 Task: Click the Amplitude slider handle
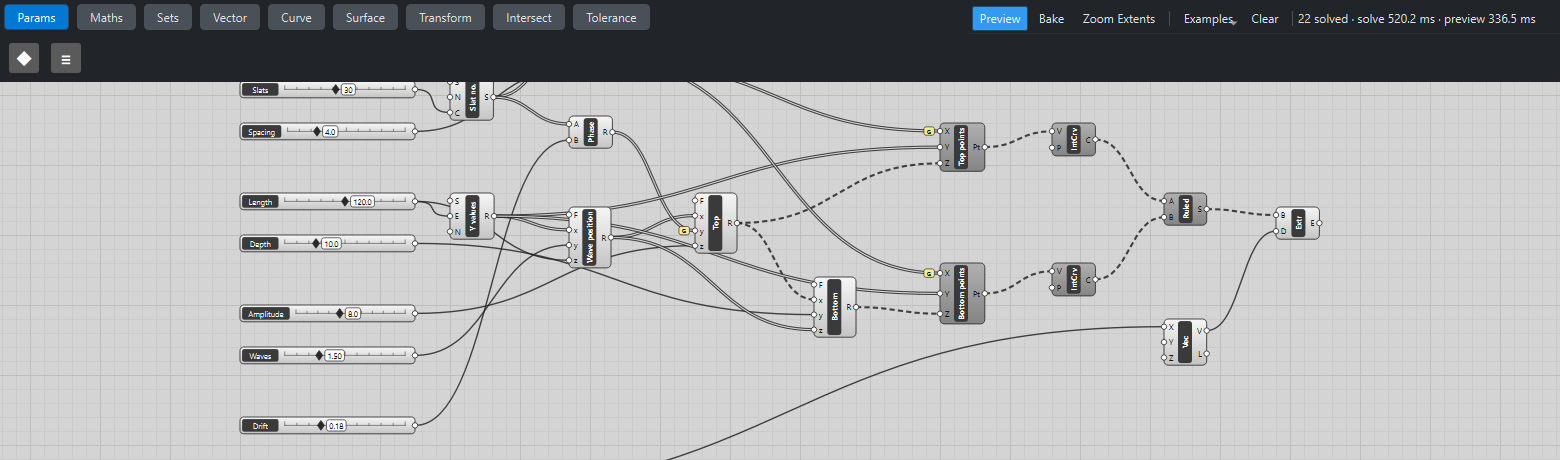(x=340, y=313)
